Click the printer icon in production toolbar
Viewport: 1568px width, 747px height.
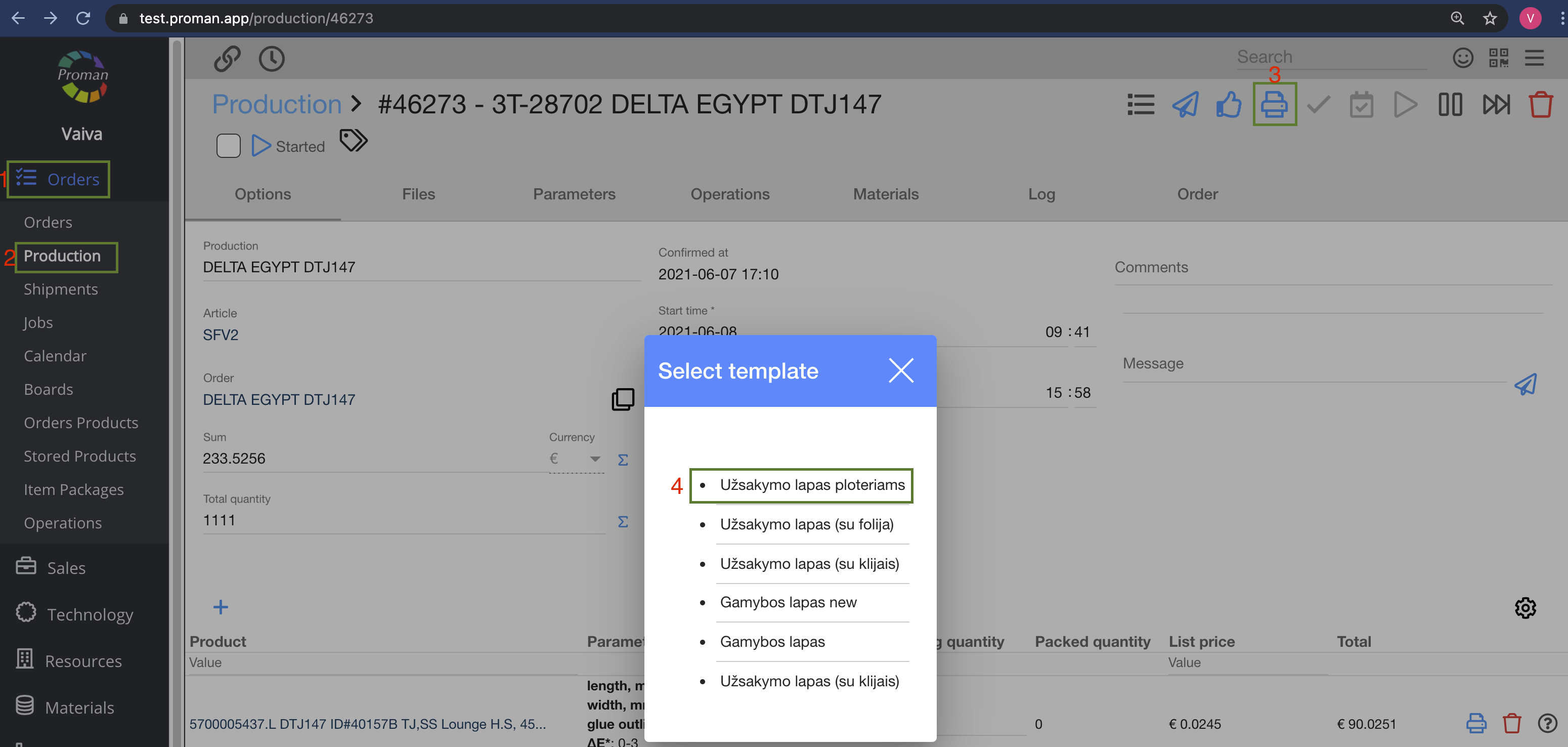tap(1274, 104)
